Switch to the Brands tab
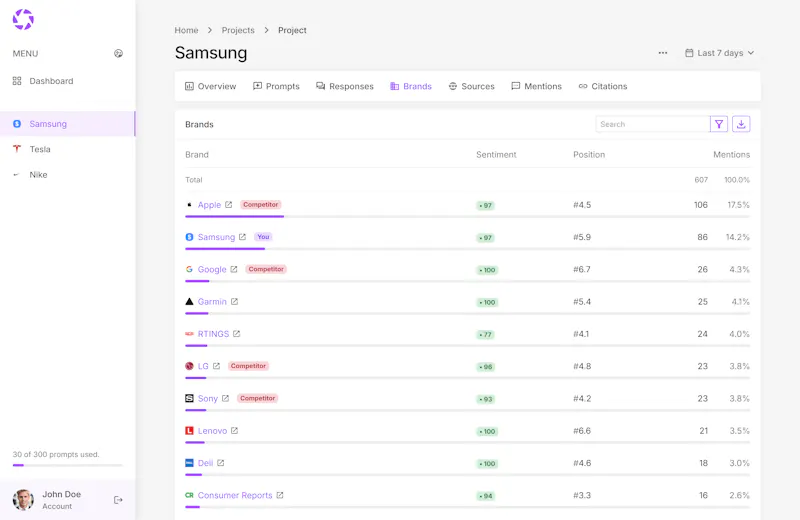 coord(411,86)
